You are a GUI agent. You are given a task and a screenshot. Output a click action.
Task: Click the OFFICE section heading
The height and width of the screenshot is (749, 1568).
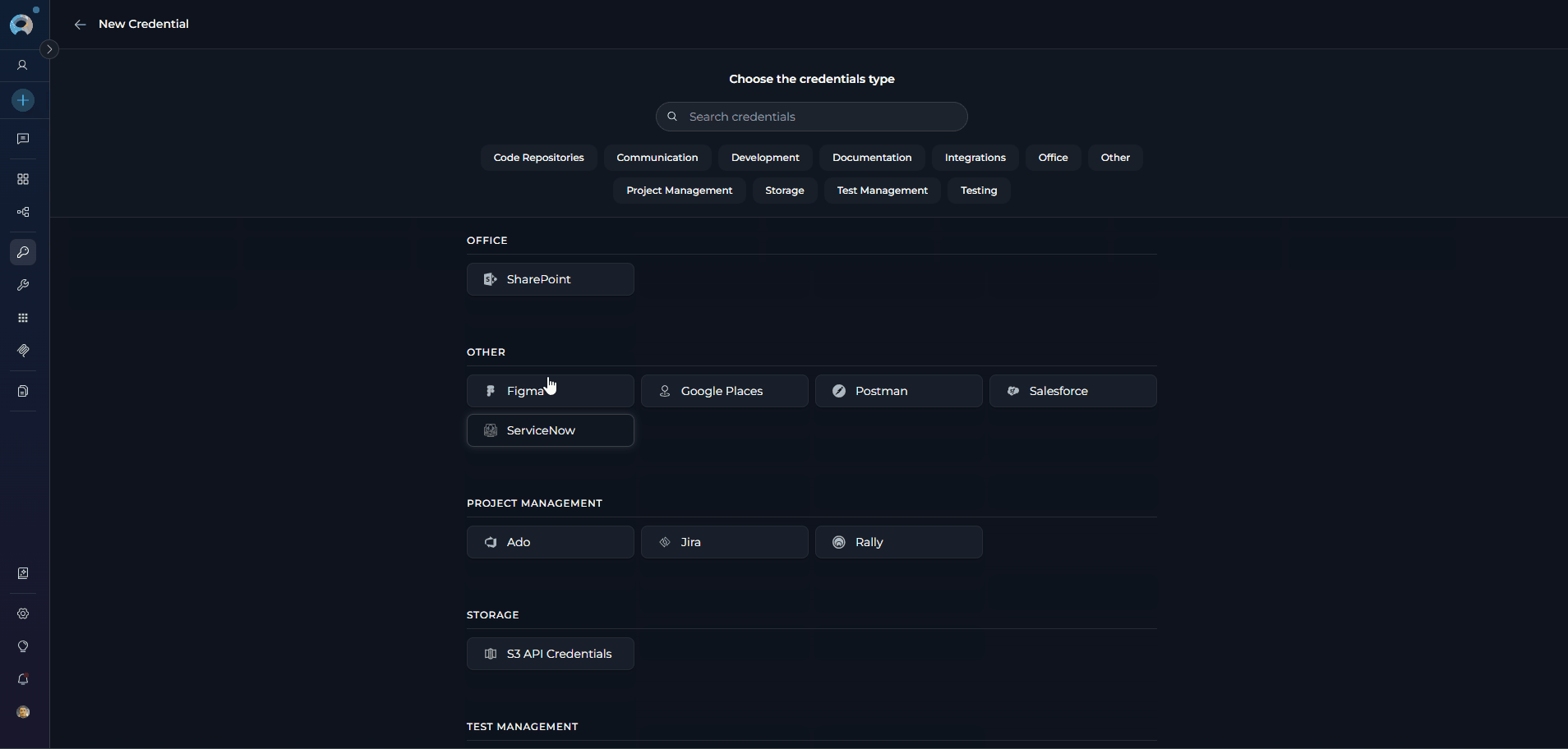pyautogui.click(x=487, y=241)
